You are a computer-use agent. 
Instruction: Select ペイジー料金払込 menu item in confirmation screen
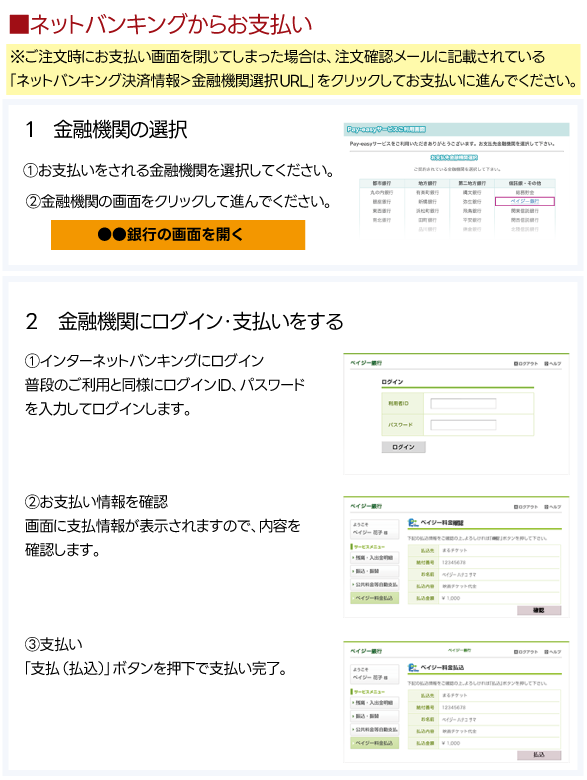point(375,598)
